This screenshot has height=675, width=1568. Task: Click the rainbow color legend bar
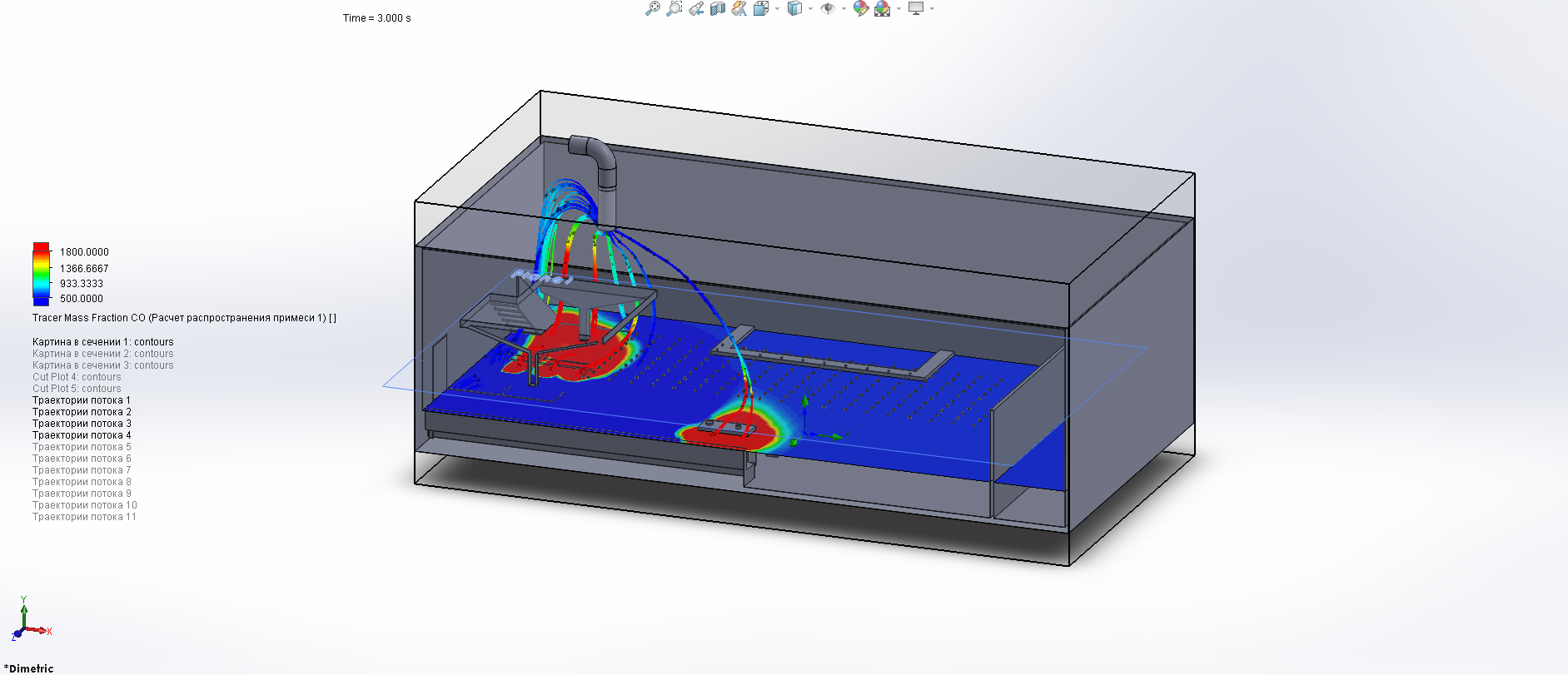click(x=41, y=274)
